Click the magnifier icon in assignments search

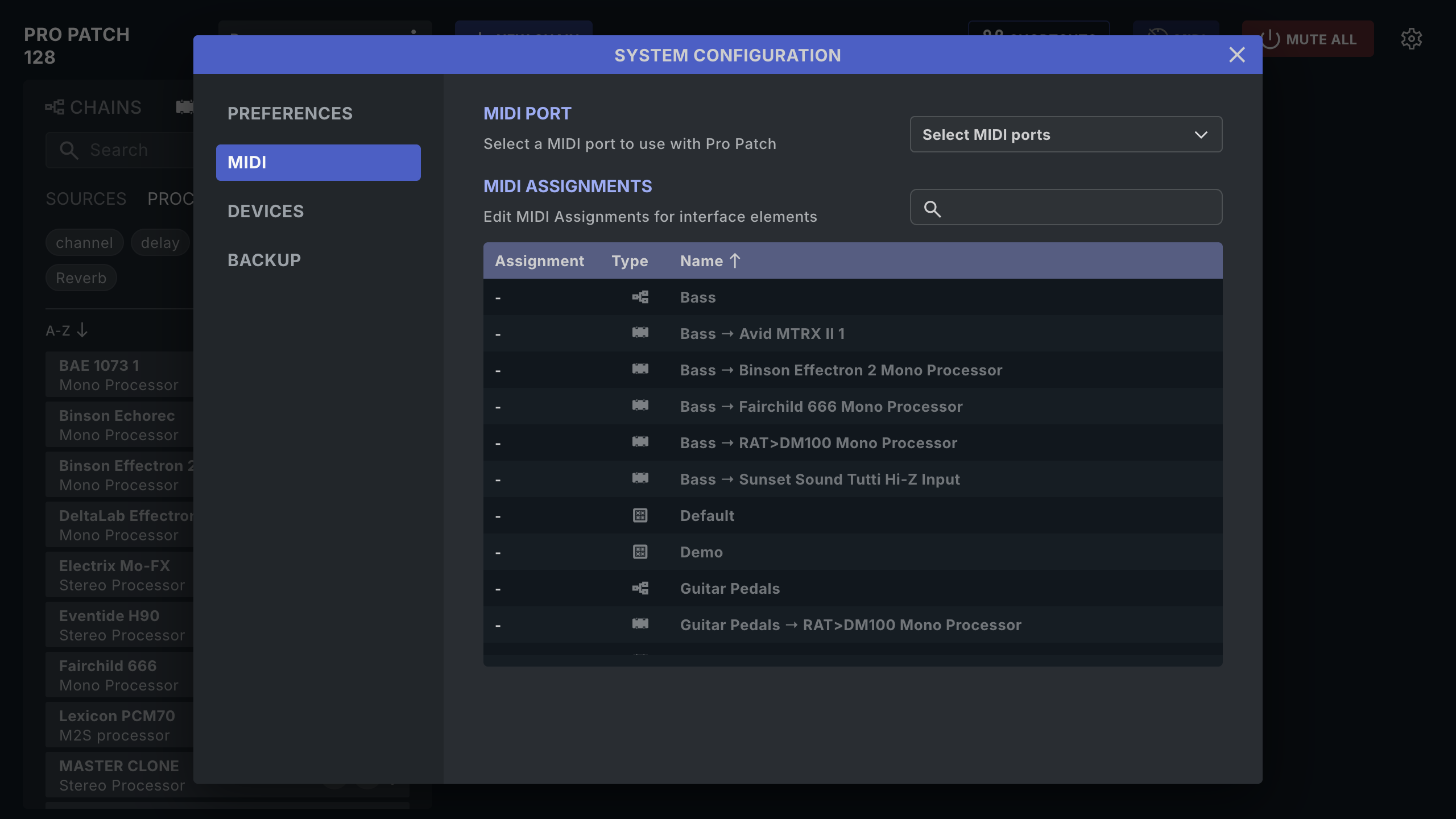tap(932, 209)
